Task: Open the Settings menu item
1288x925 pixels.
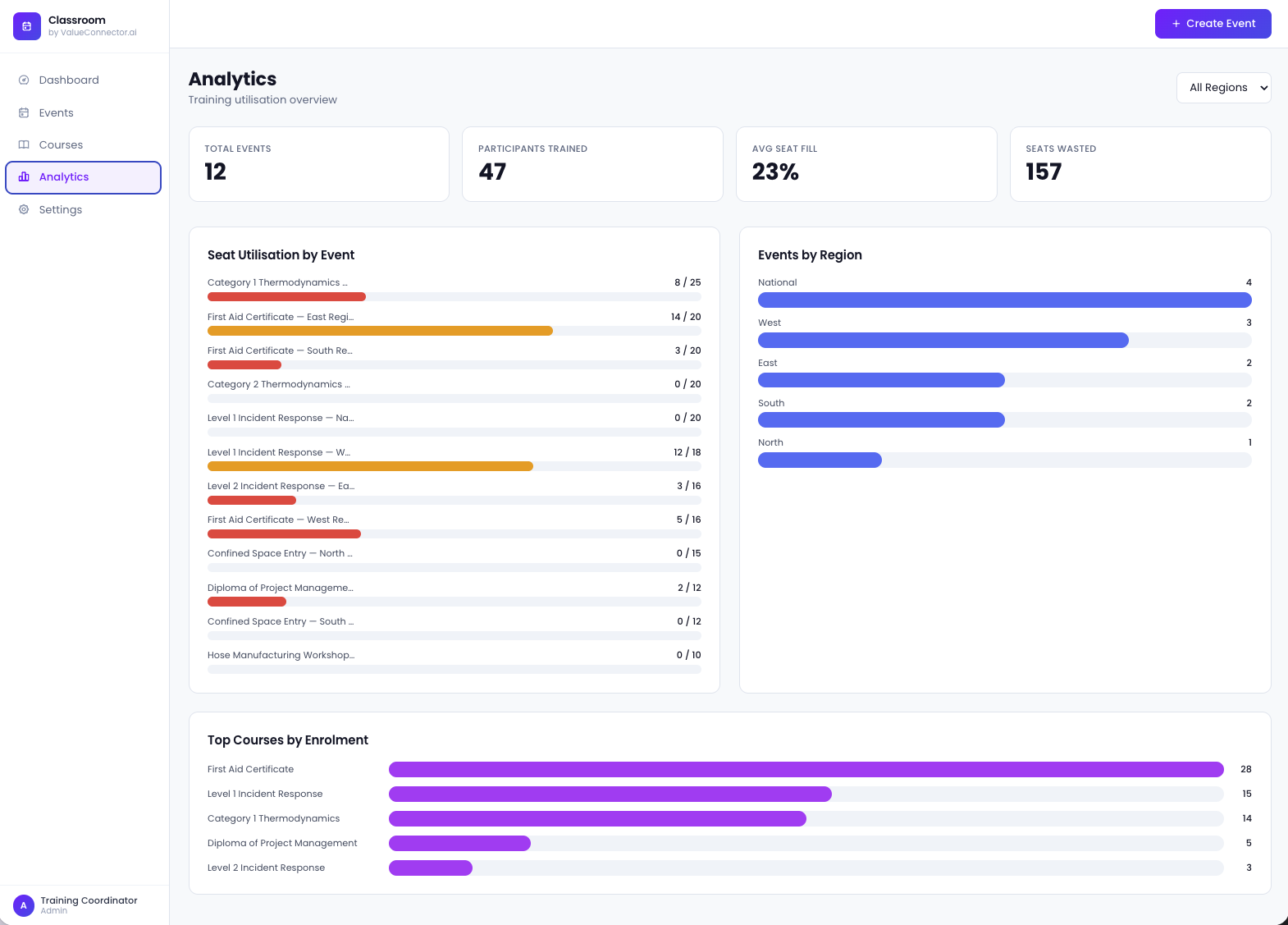Action: click(x=84, y=209)
